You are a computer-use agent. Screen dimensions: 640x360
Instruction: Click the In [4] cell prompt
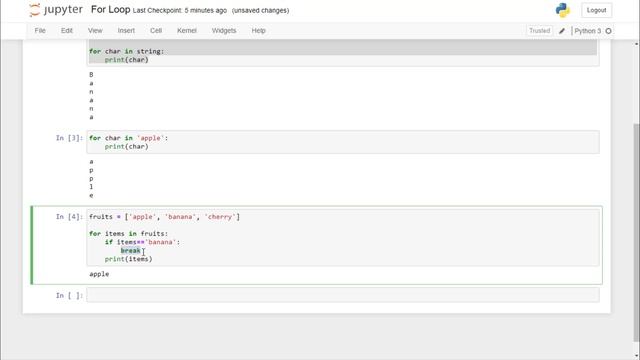click(69, 217)
